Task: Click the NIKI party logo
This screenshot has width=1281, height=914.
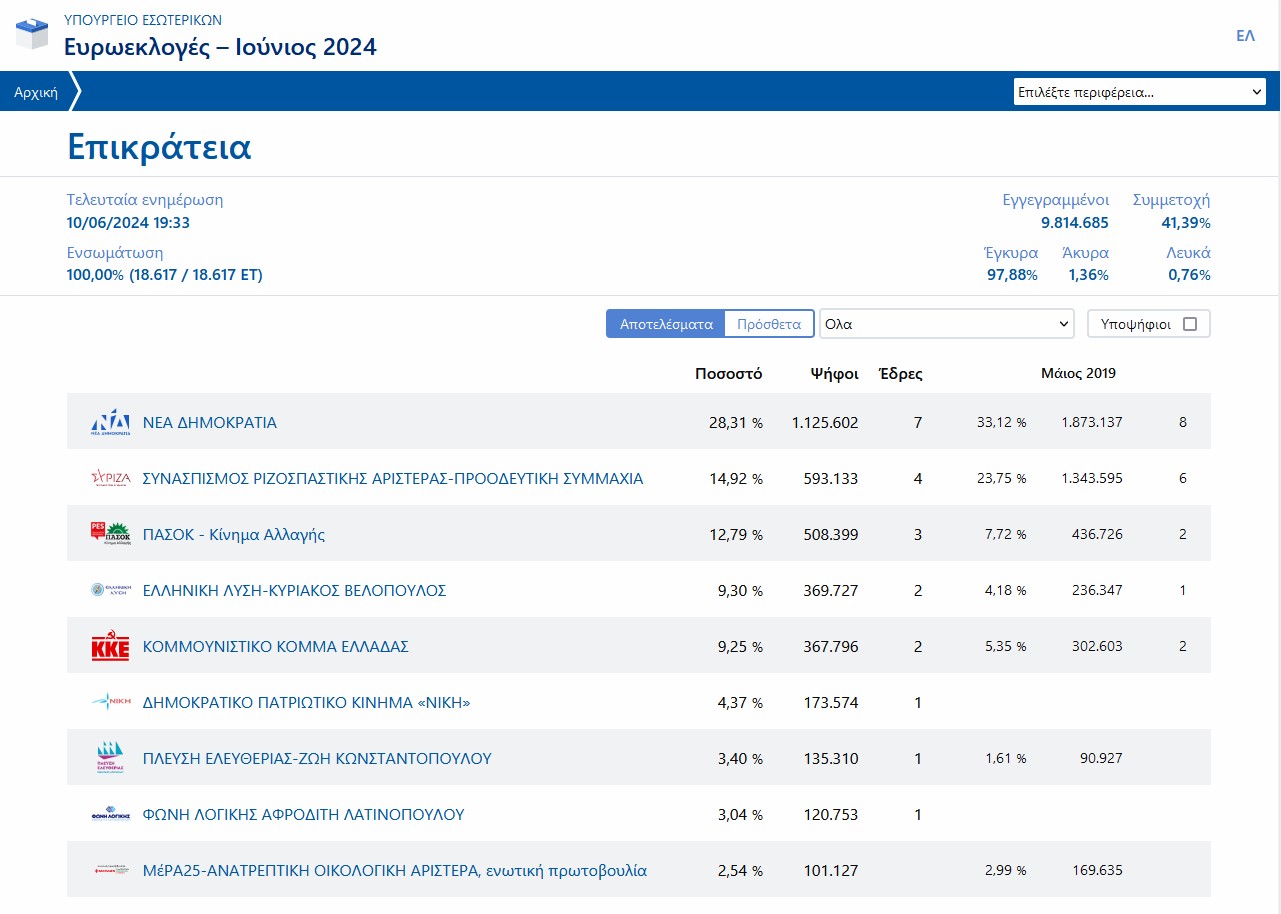Action: point(110,702)
